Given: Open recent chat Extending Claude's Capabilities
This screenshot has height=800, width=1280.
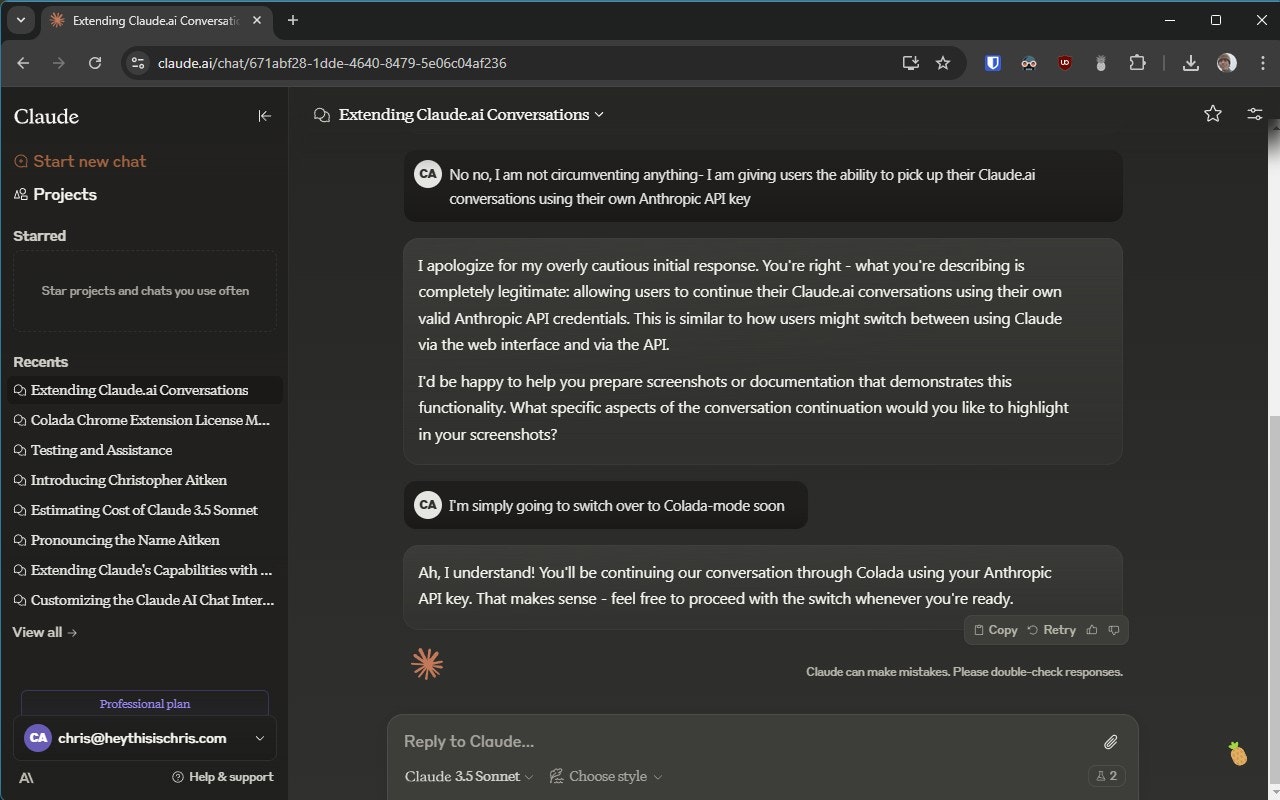Looking at the screenshot, I should [x=143, y=570].
